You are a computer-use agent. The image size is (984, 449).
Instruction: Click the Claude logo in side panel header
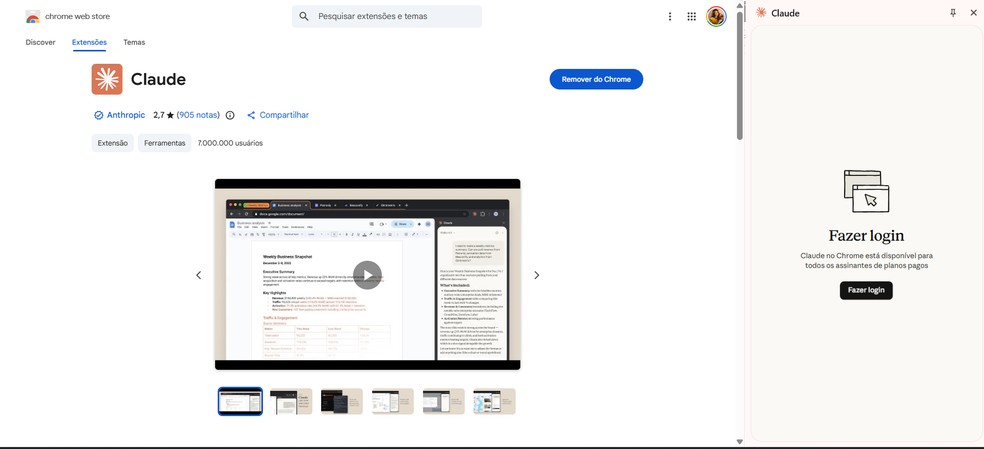click(x=761, y=13)
